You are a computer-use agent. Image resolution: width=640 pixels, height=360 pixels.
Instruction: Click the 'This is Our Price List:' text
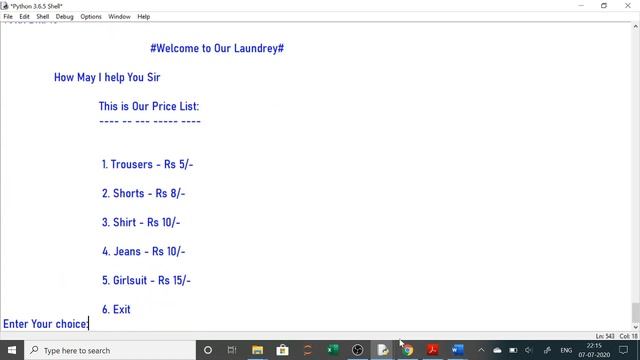pos(149,106)
